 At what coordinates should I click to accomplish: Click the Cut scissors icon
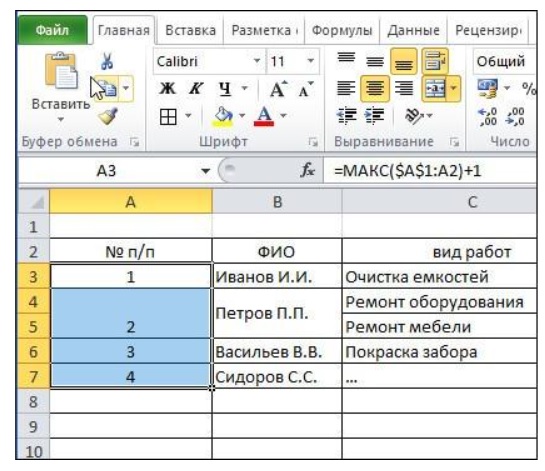[x=107, y=61]
